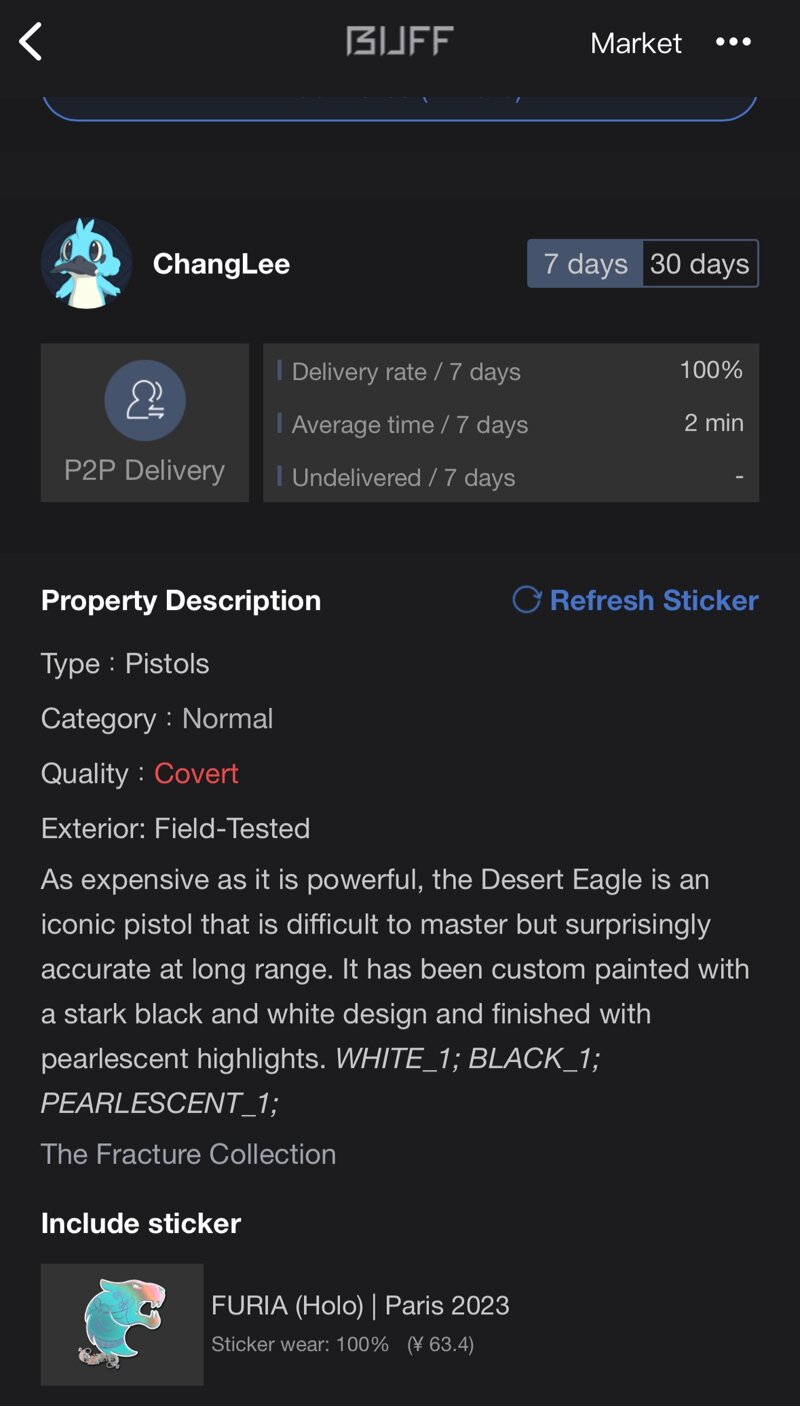Tap the Delivery rate 100% row
The image size is (800, 1406).
tap(511, 371)
